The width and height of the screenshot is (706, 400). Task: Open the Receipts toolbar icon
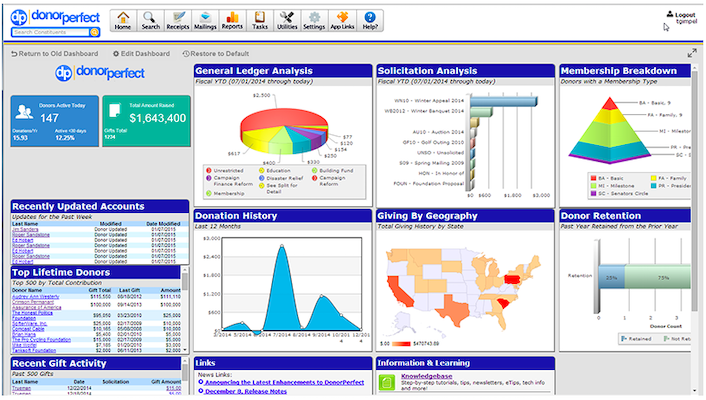pos(178,21)
